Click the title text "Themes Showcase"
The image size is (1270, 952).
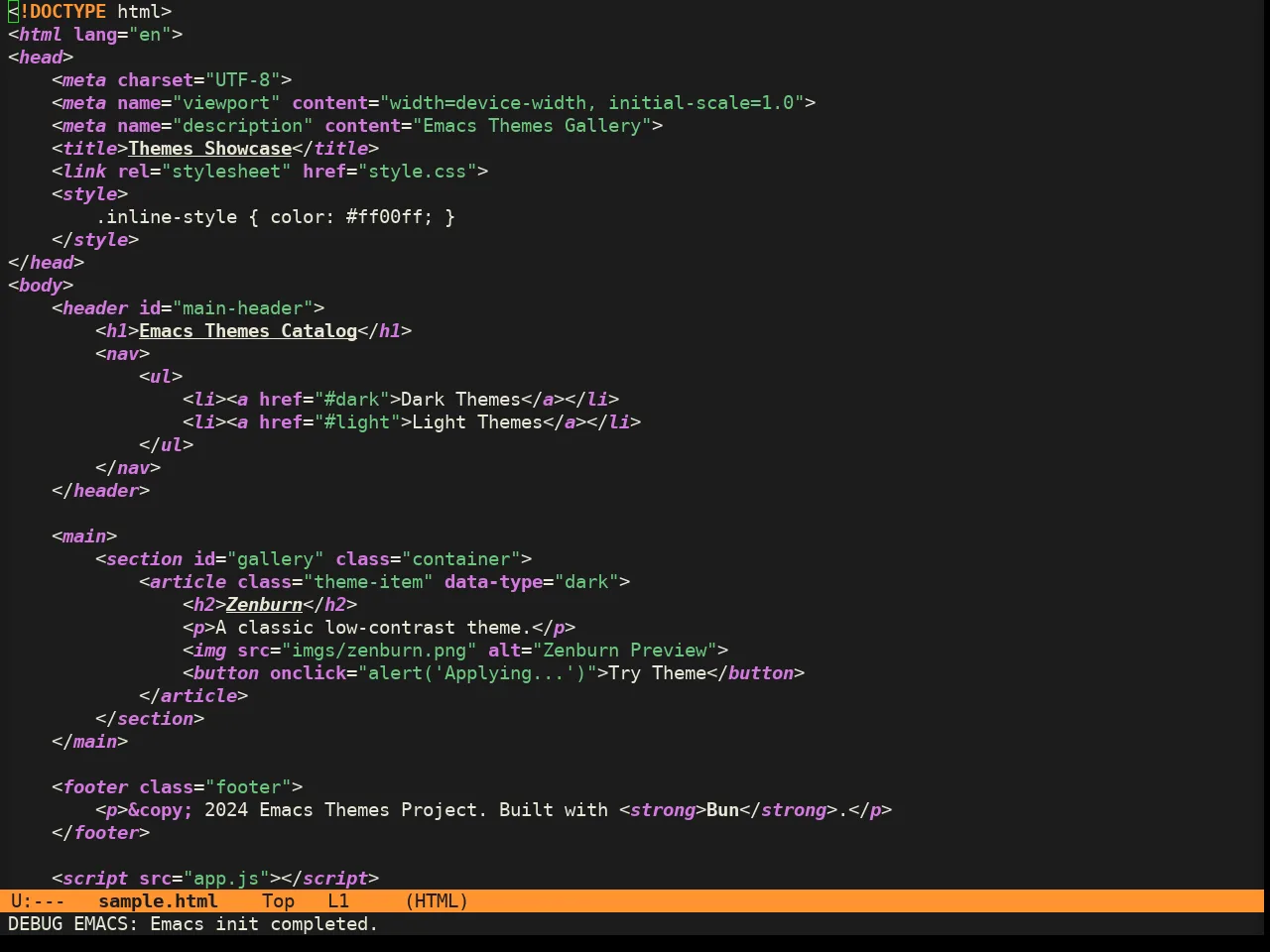pos(209,149)
